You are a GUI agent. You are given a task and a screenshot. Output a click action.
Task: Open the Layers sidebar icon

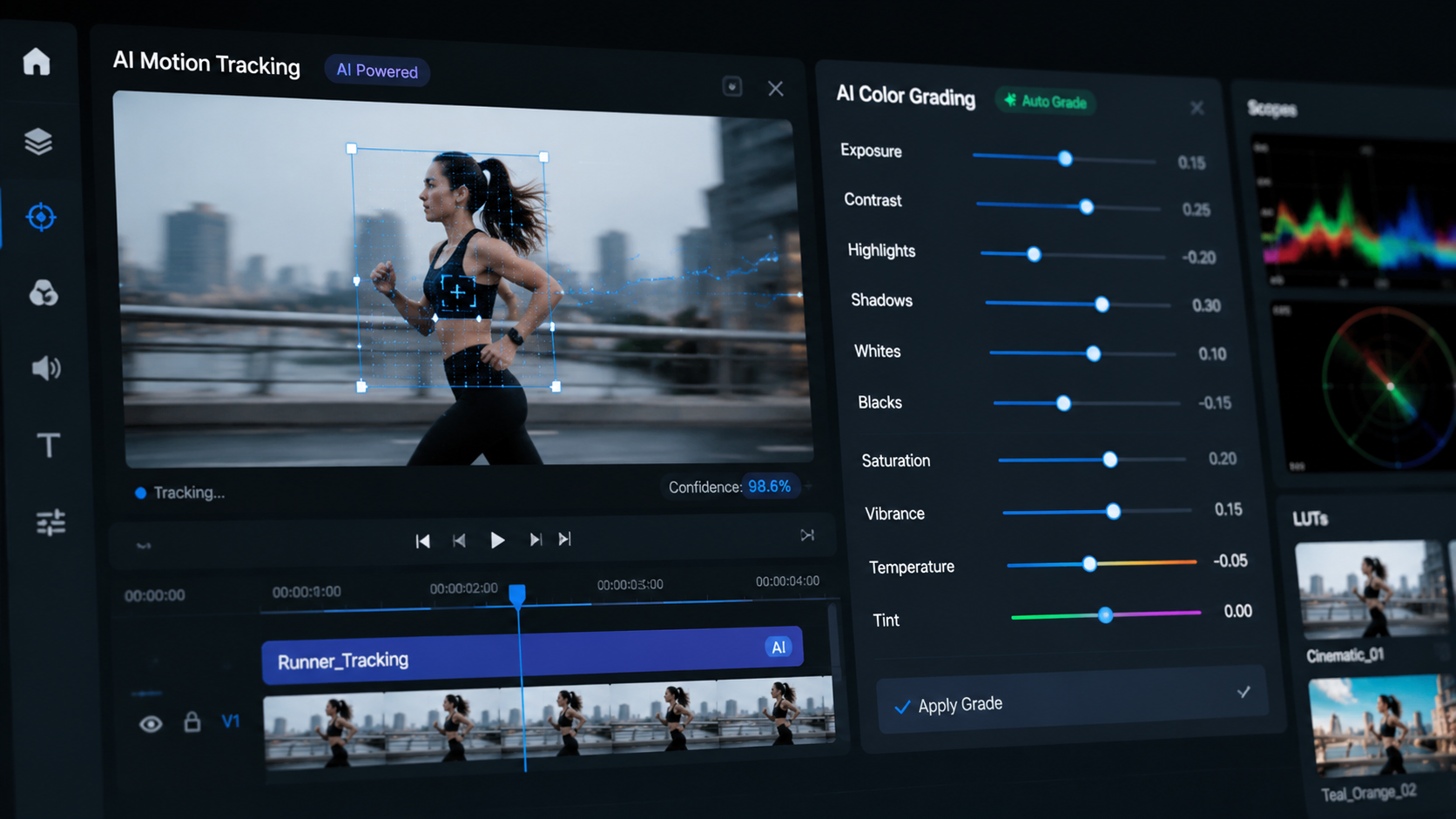(38, 141)
